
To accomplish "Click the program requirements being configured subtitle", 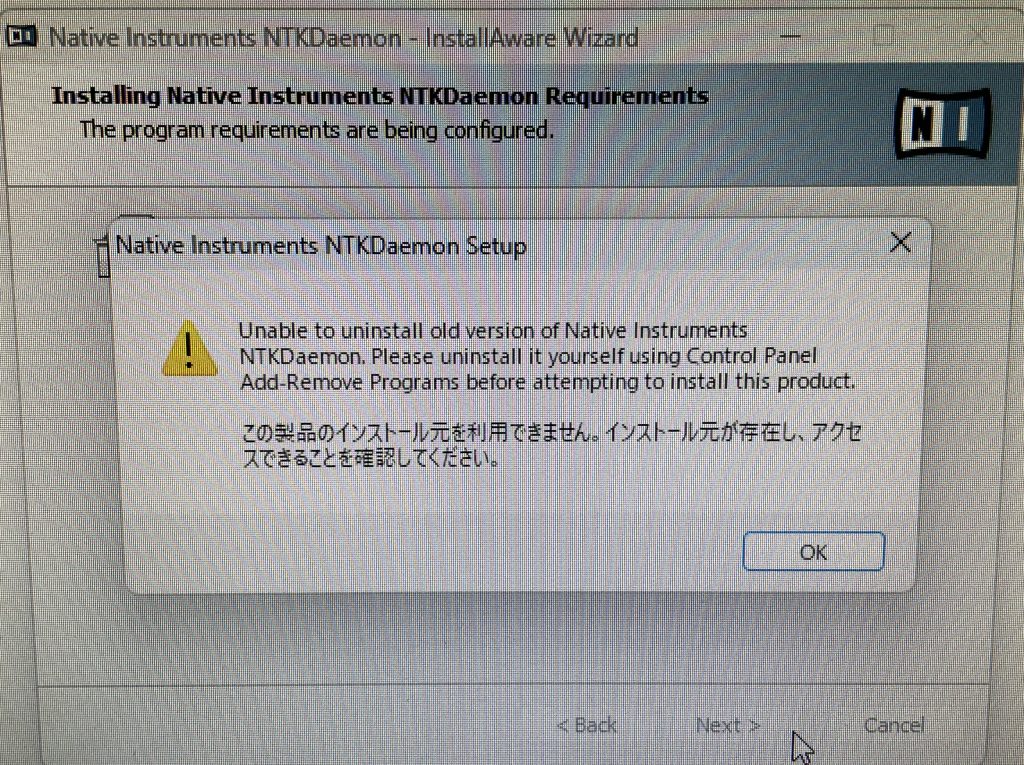I will (316, 130).
